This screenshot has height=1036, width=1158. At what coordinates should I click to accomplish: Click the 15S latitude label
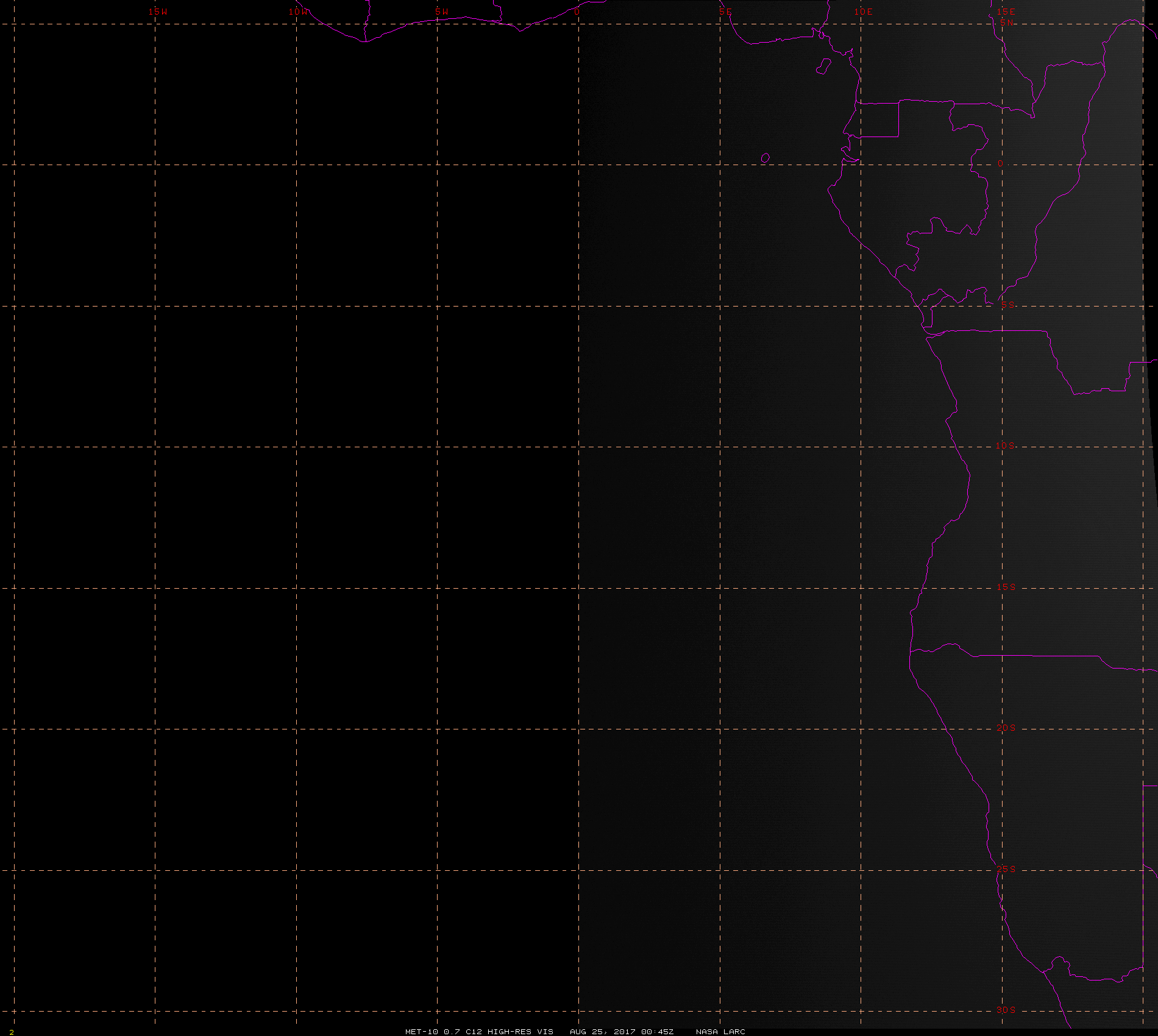point(1006,587)
